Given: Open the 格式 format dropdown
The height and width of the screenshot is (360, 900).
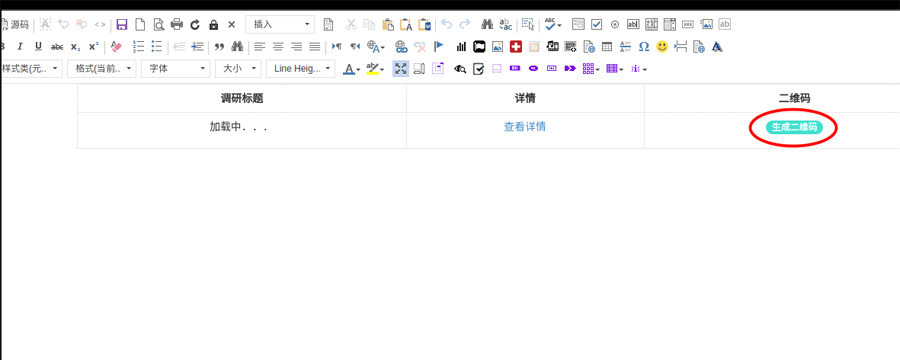Looking at the screenshot, I should pos(102,68).
